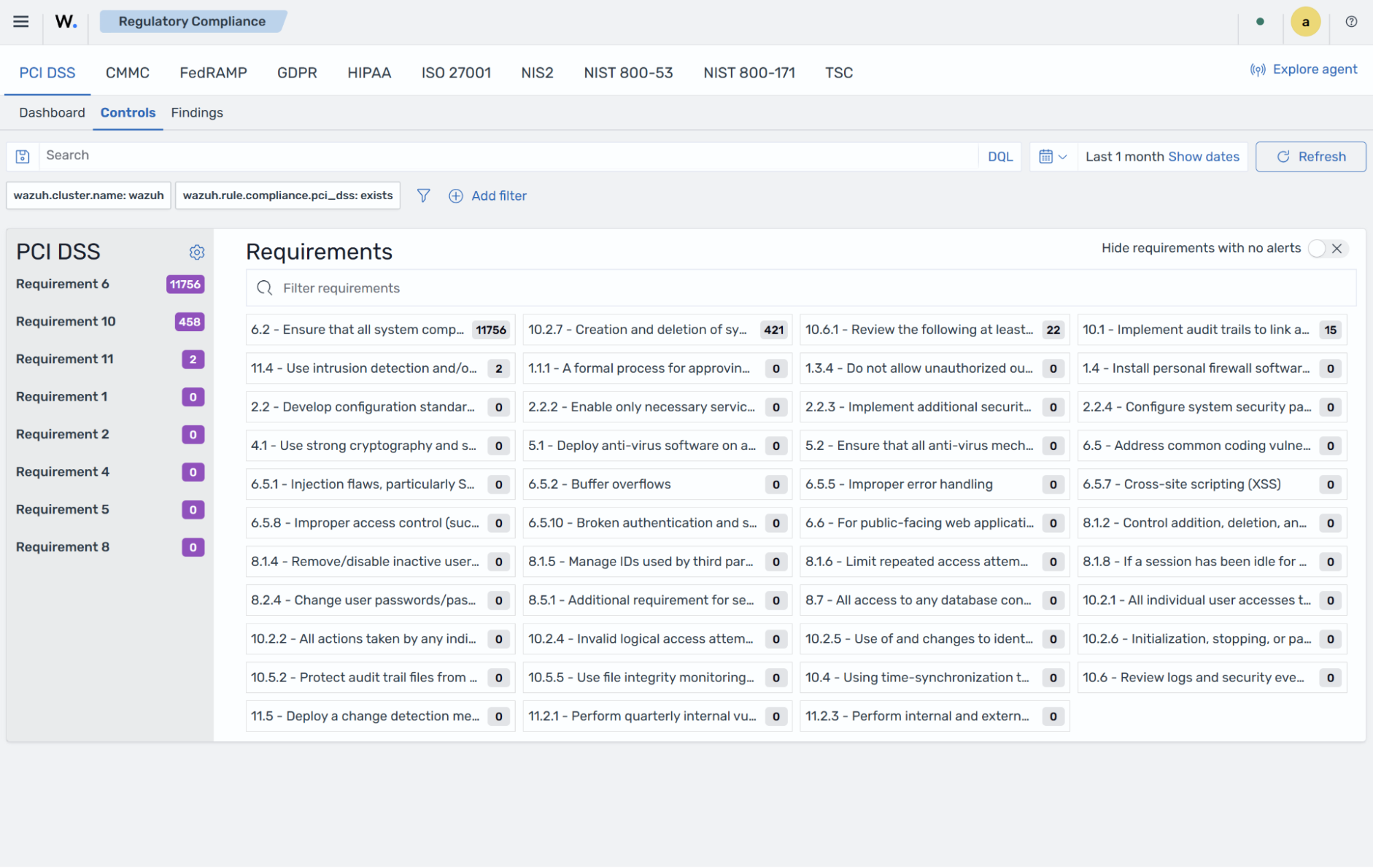Open requirement 6.5.2 Buffer overflows
The image size is (1373, 868).
657,484
